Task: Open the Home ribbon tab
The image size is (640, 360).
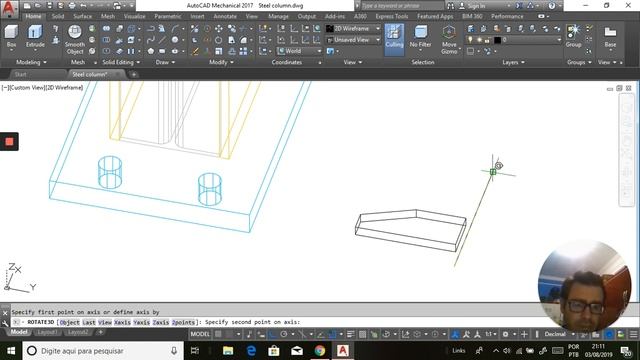Action: coord(33,16)
